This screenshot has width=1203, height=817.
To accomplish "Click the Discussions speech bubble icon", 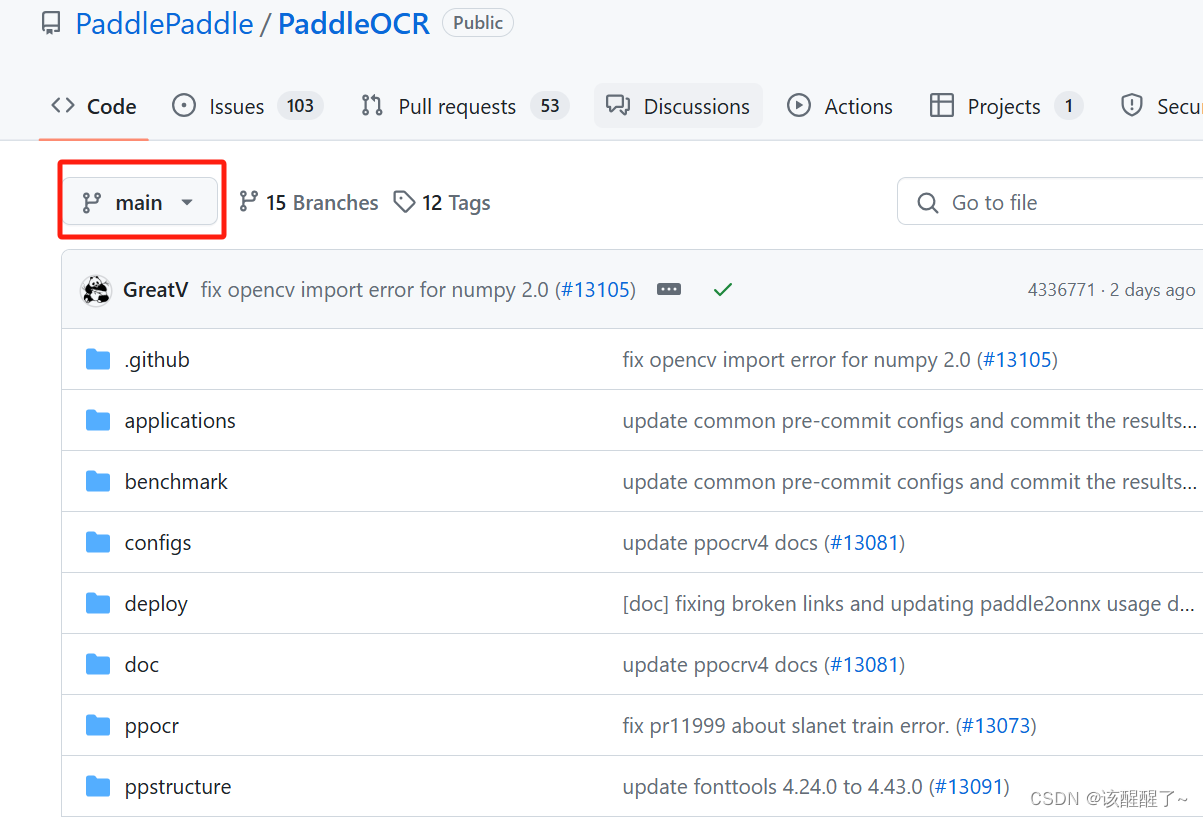I will pos(618,105).
